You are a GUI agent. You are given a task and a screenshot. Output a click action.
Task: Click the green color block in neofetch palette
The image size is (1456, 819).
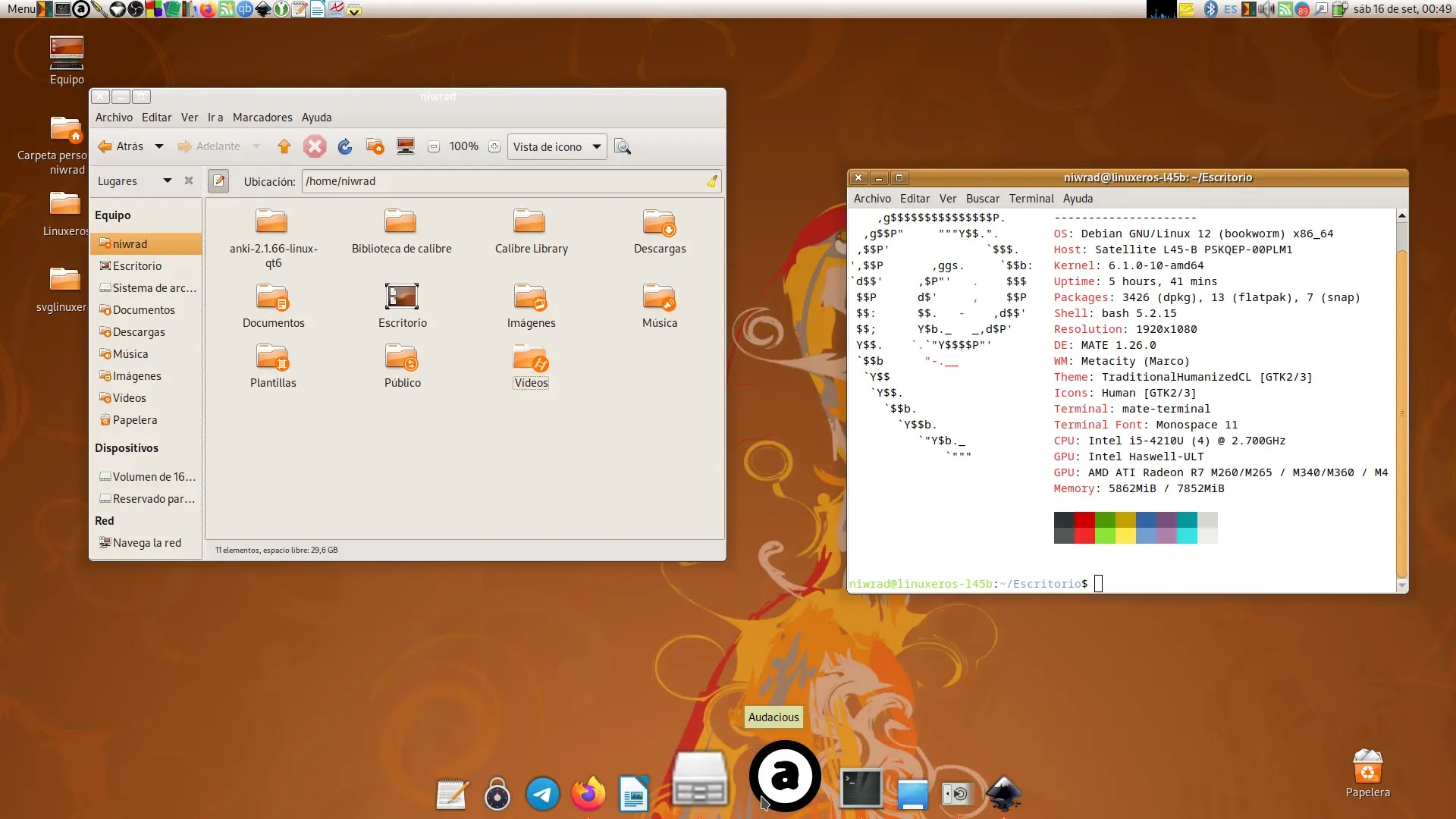1105,528
